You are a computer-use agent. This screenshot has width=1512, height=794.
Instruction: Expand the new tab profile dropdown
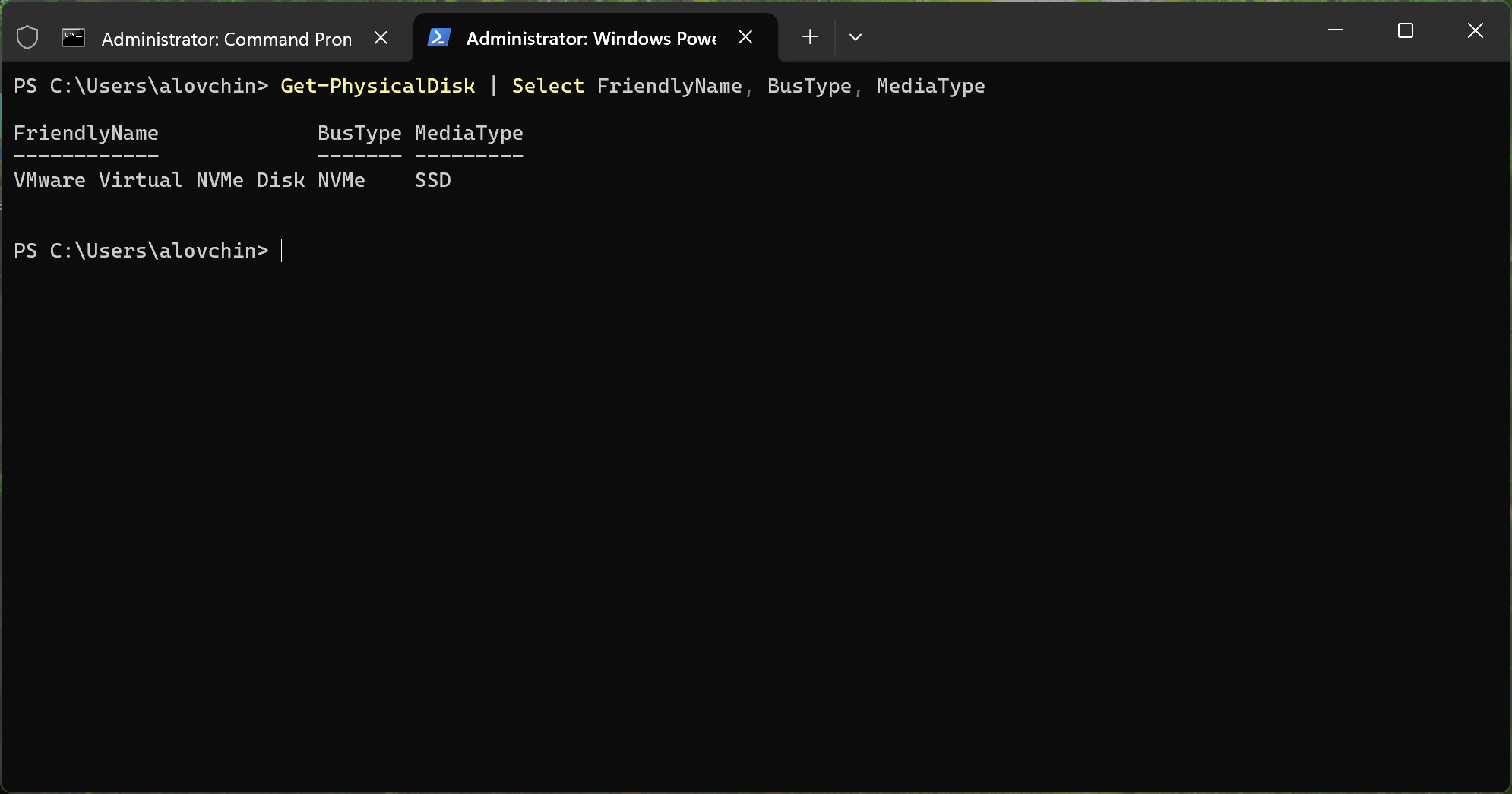pyautogui.click(x=855, y=37)
